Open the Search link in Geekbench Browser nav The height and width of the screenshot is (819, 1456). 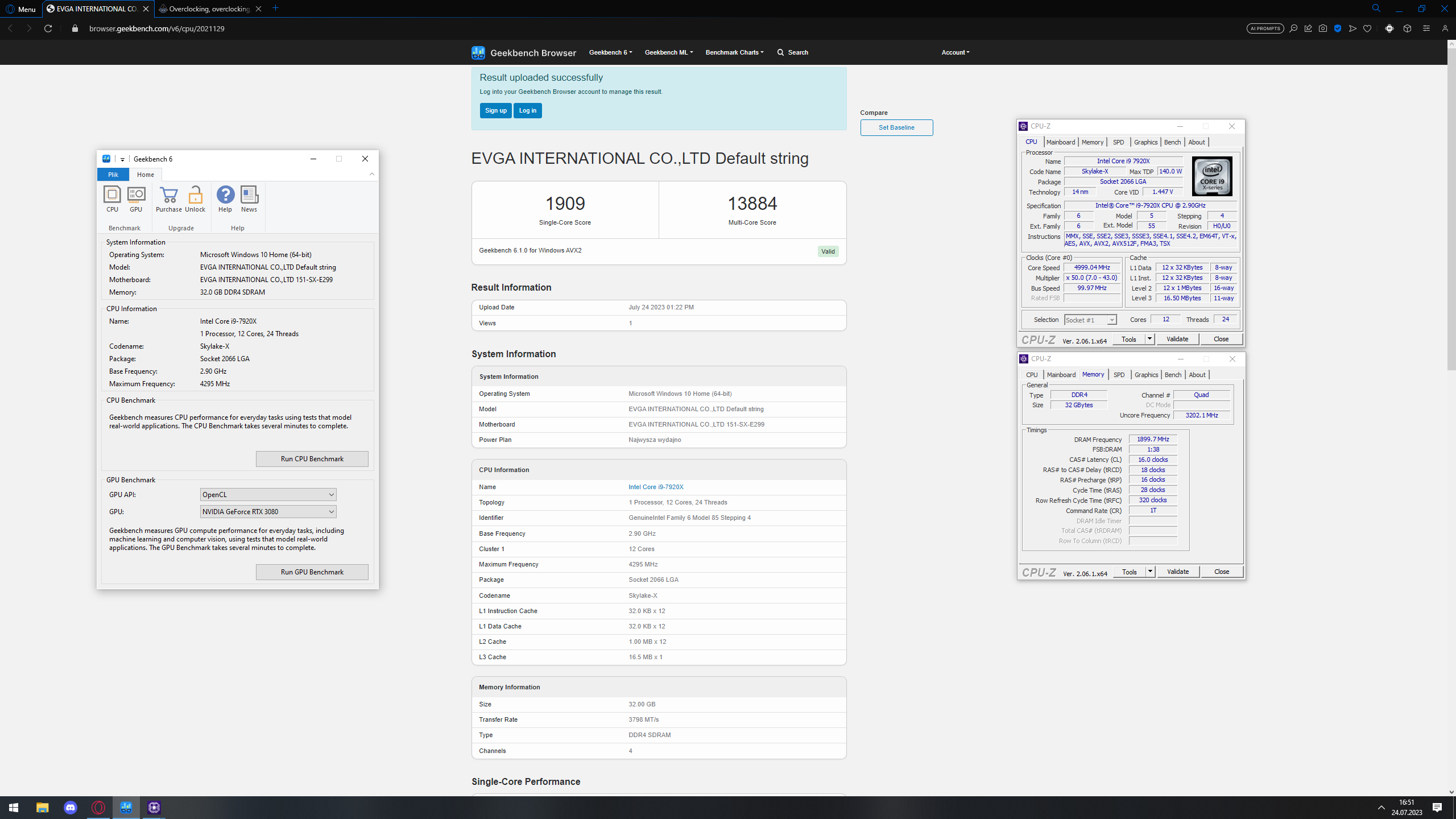(x=793, y=52)
